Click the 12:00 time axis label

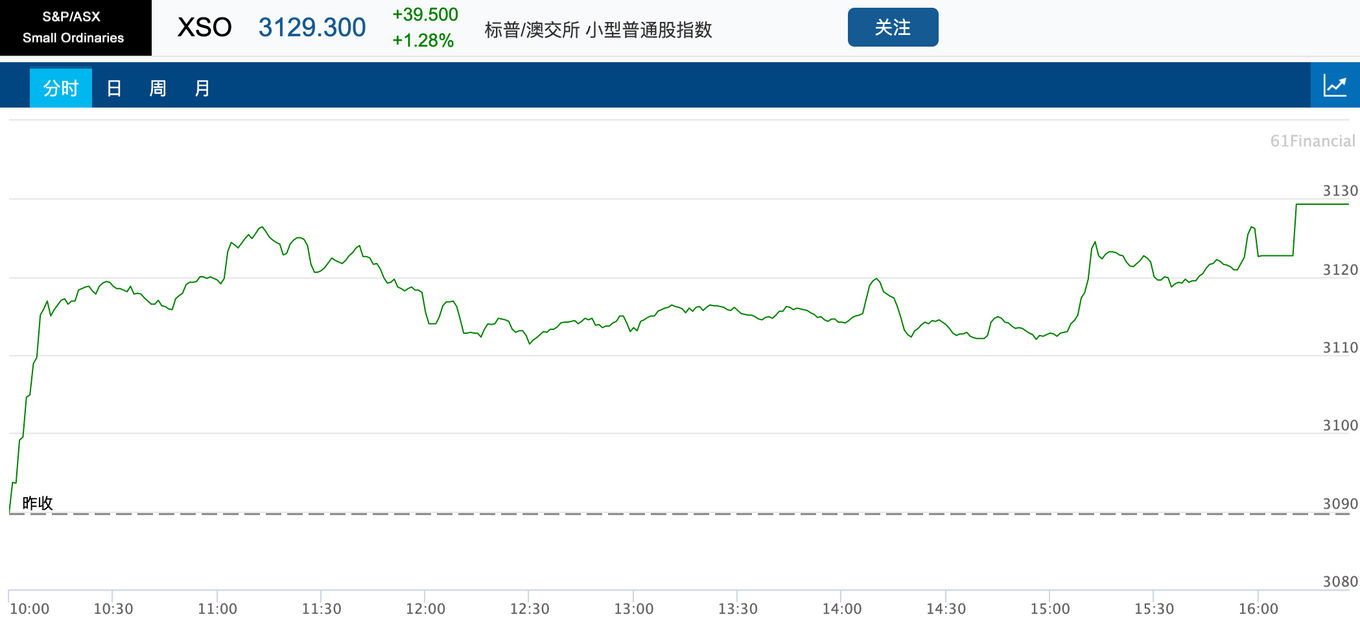click(x=426, y=609)
